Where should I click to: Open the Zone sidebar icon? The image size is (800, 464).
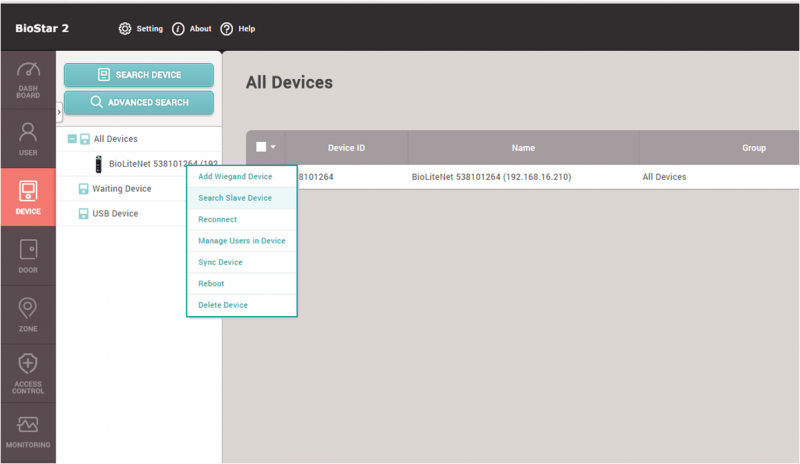point(28,309)
